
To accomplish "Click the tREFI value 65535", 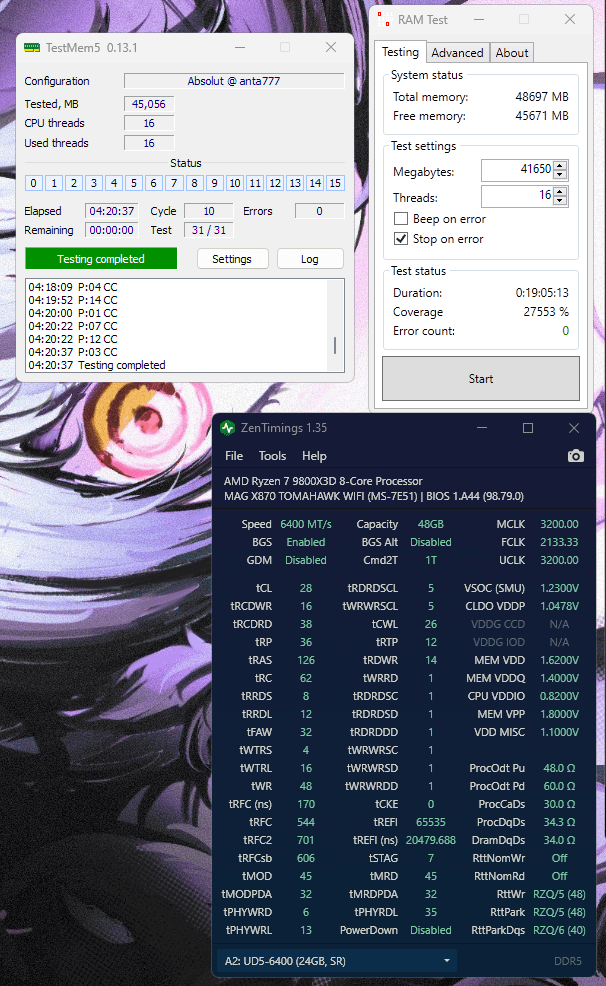I will [431, 823].
